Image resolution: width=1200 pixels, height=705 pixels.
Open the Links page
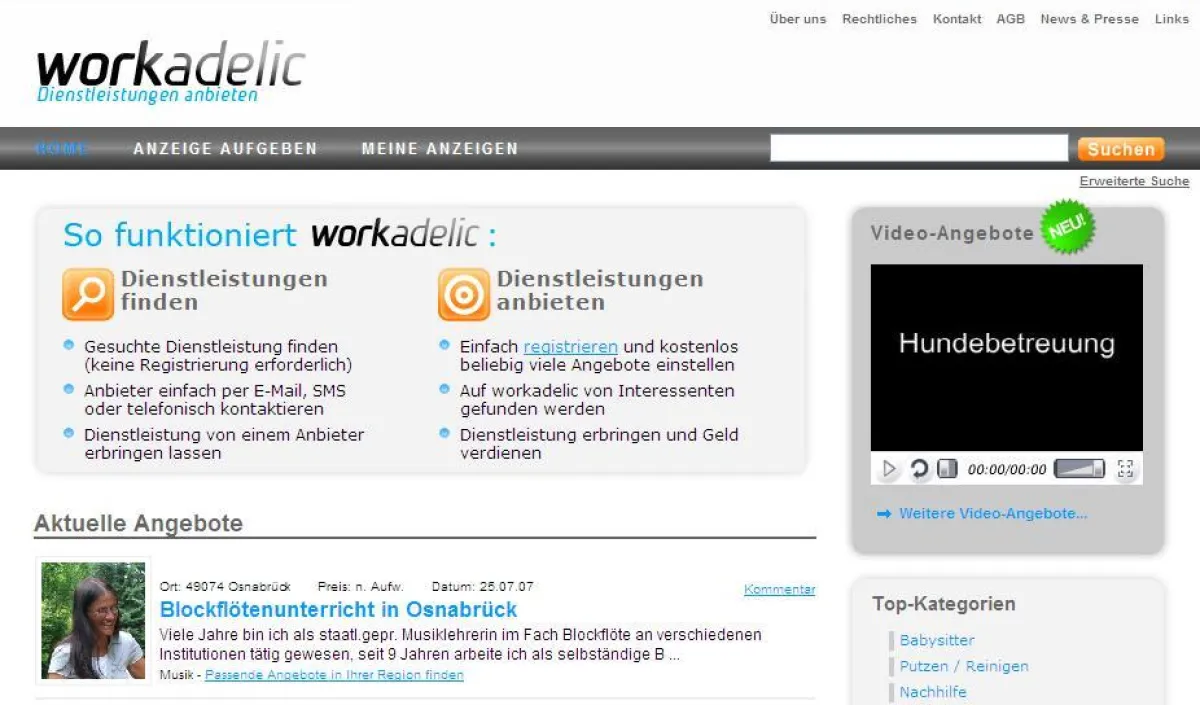tap(1172, 19)
